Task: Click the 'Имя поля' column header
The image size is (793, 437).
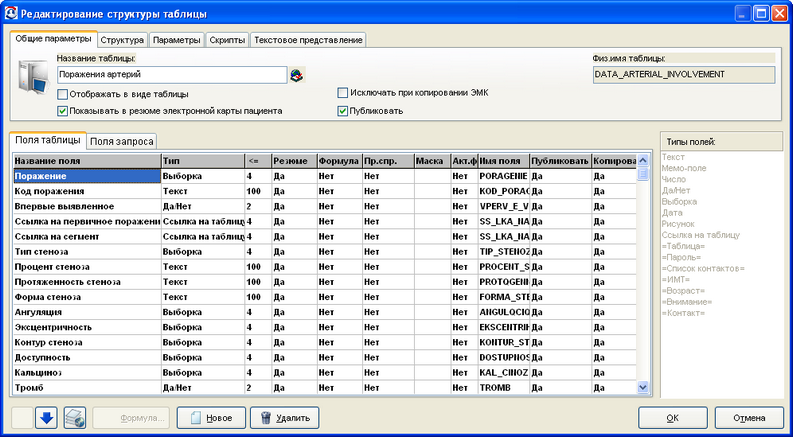Action: click(x=504, y=161)
